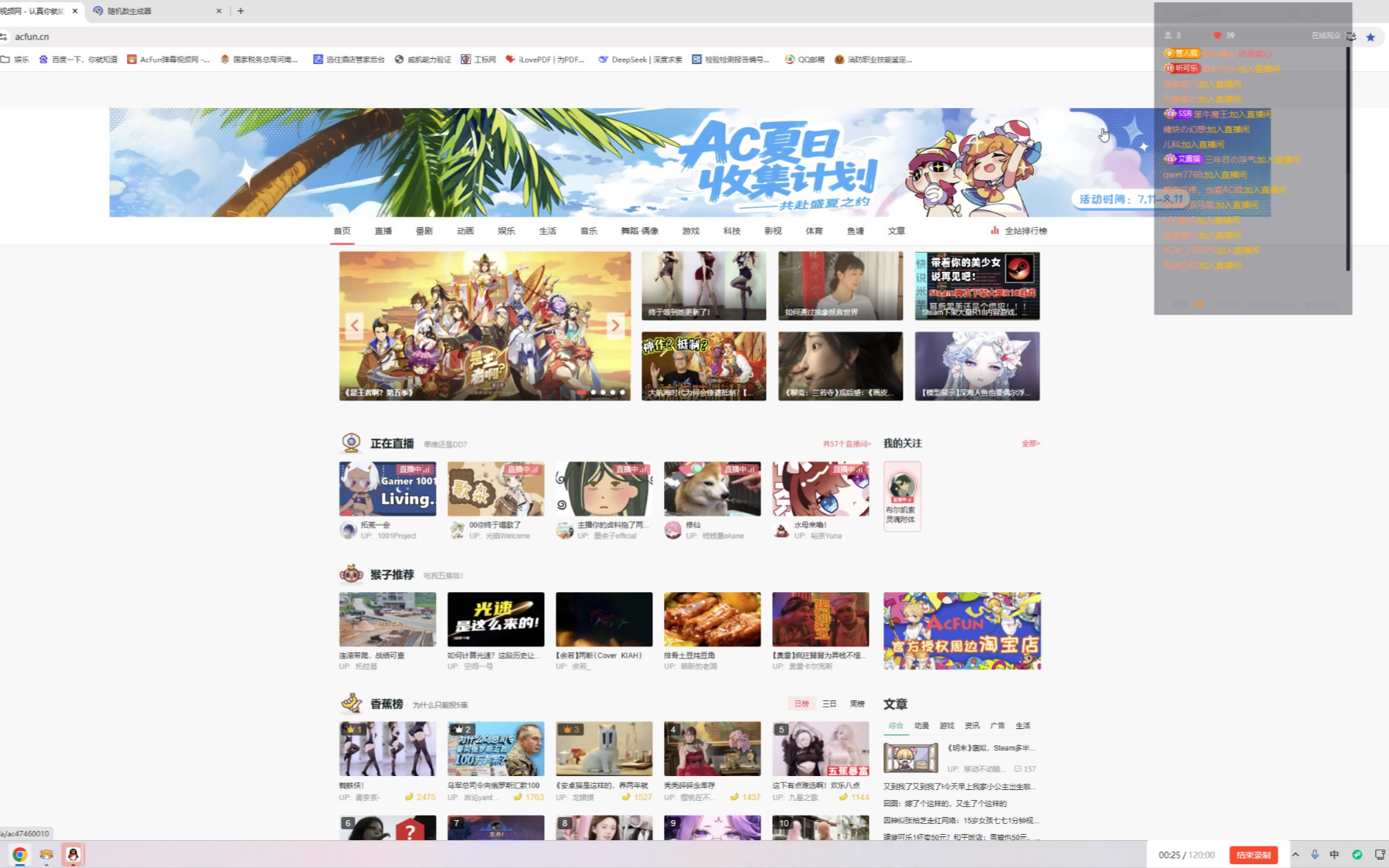
Task: Open the 百度一下 bookmark
Action: click(78, 59)
